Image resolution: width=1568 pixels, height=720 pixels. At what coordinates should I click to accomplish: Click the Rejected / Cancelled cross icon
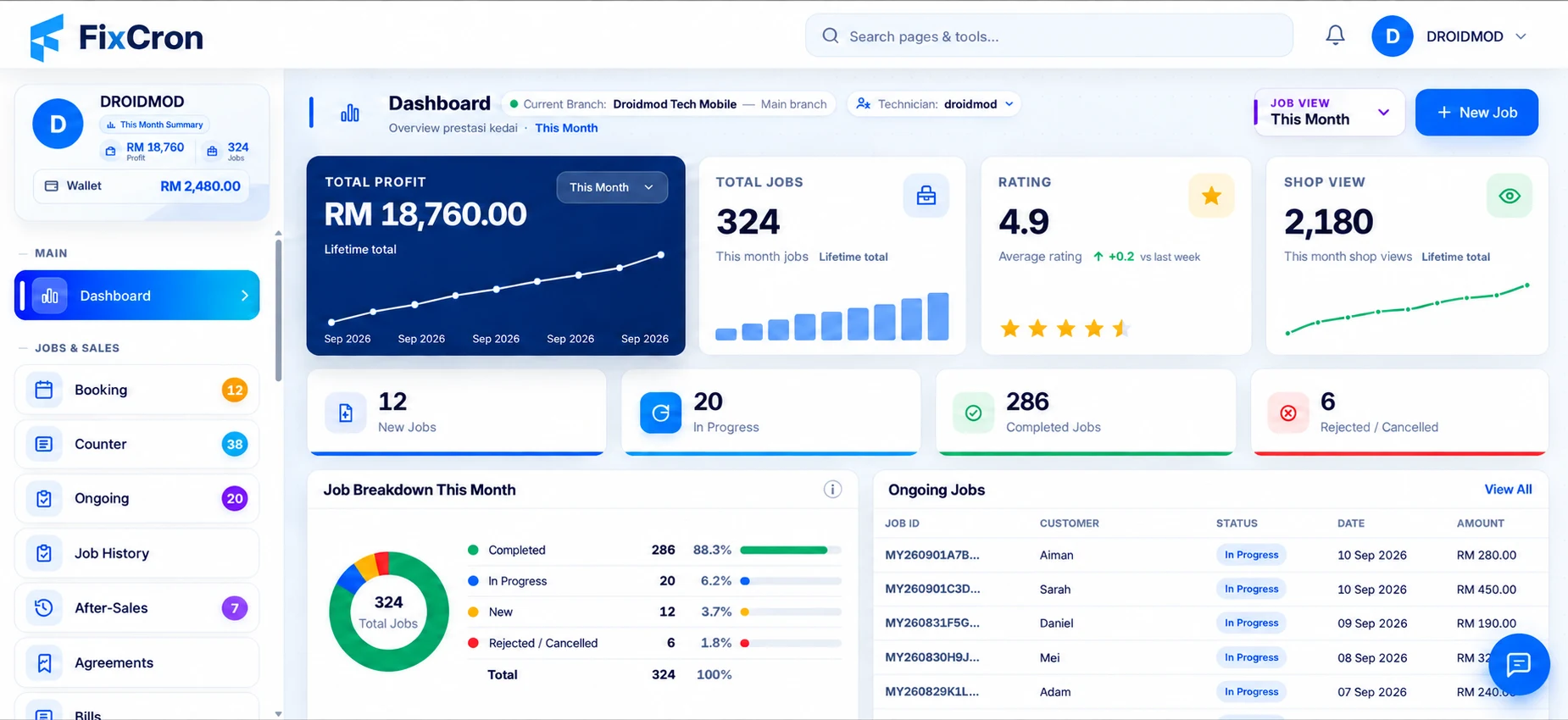coord(1288,413)
